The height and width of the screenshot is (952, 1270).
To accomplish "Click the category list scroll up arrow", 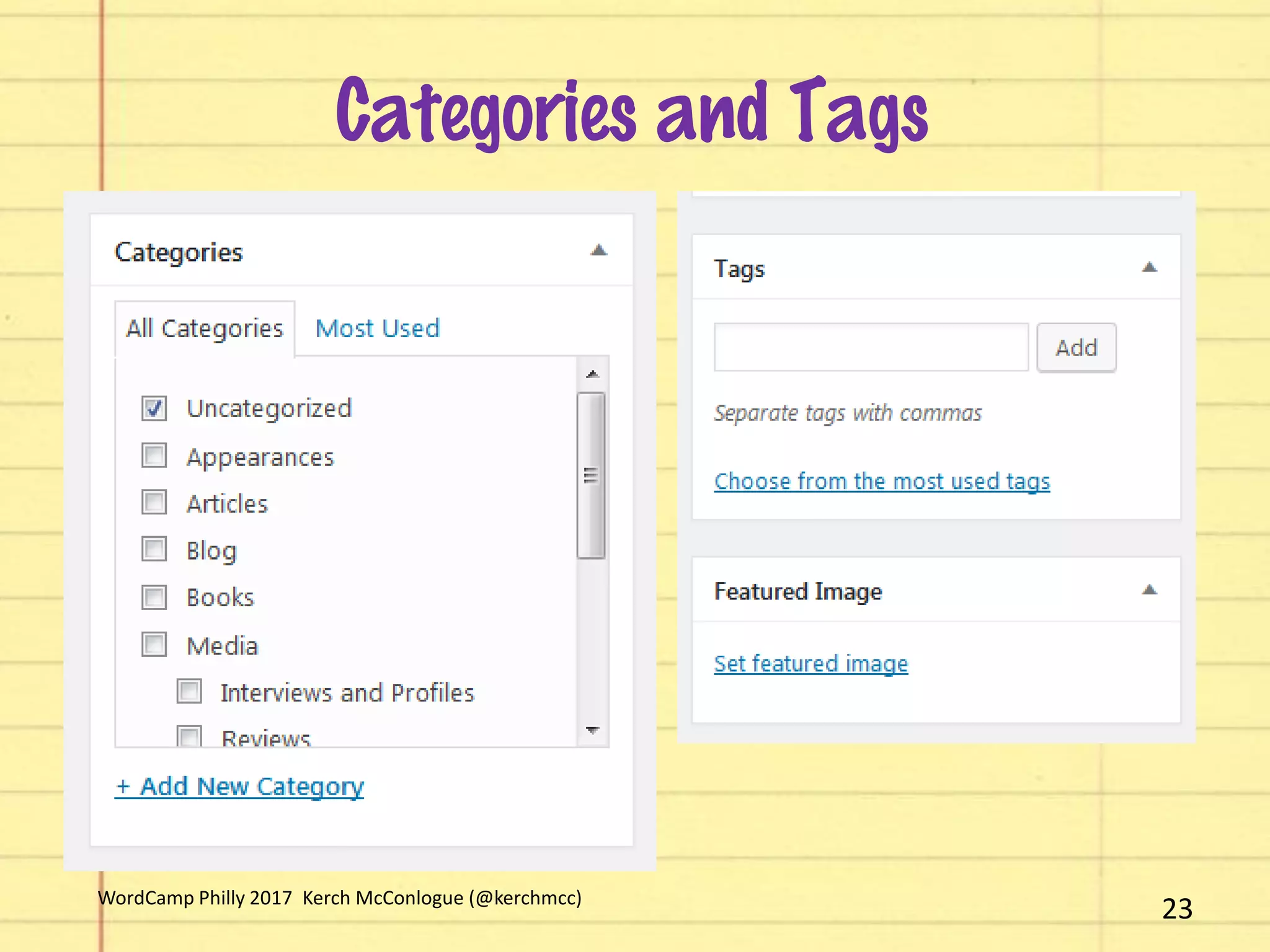I will point(592,374).
